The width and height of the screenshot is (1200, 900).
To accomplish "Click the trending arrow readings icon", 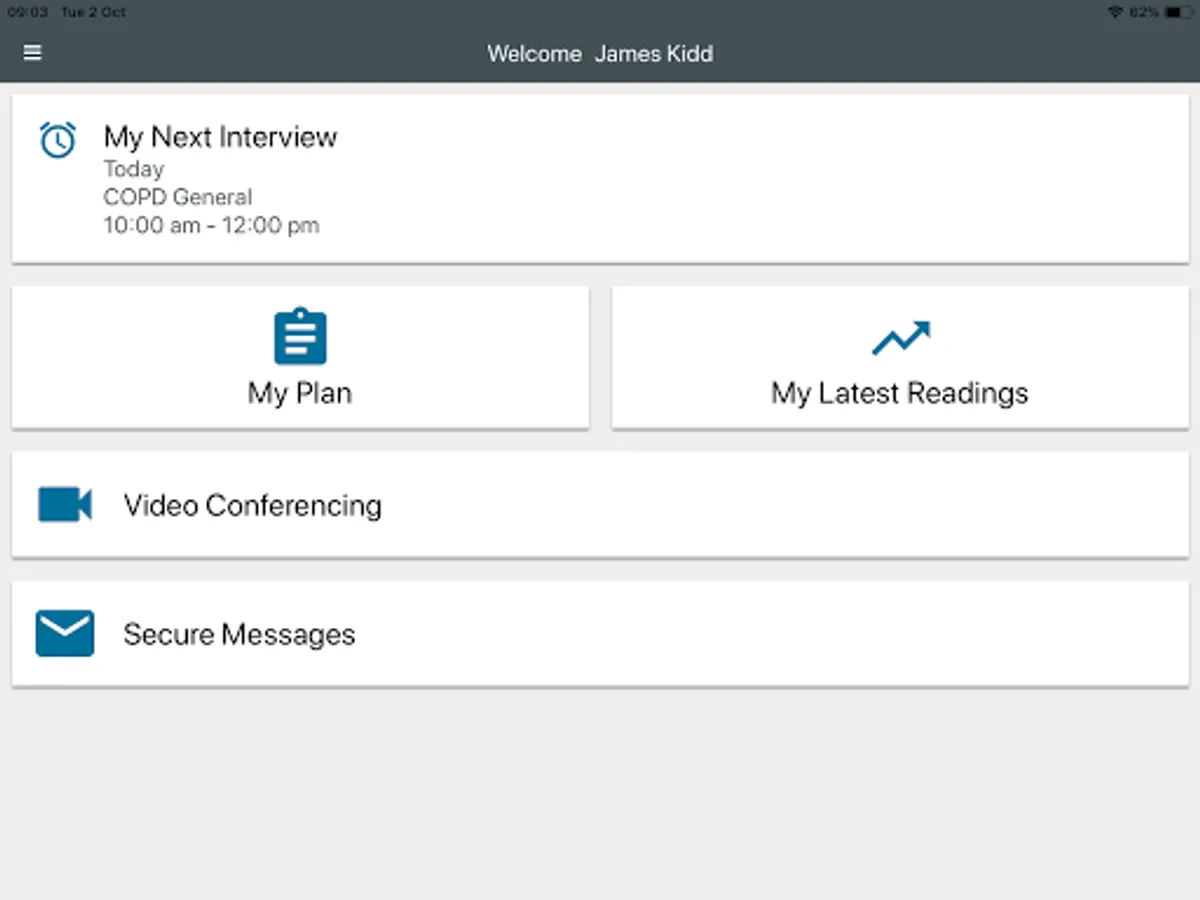I will [900, 338].
